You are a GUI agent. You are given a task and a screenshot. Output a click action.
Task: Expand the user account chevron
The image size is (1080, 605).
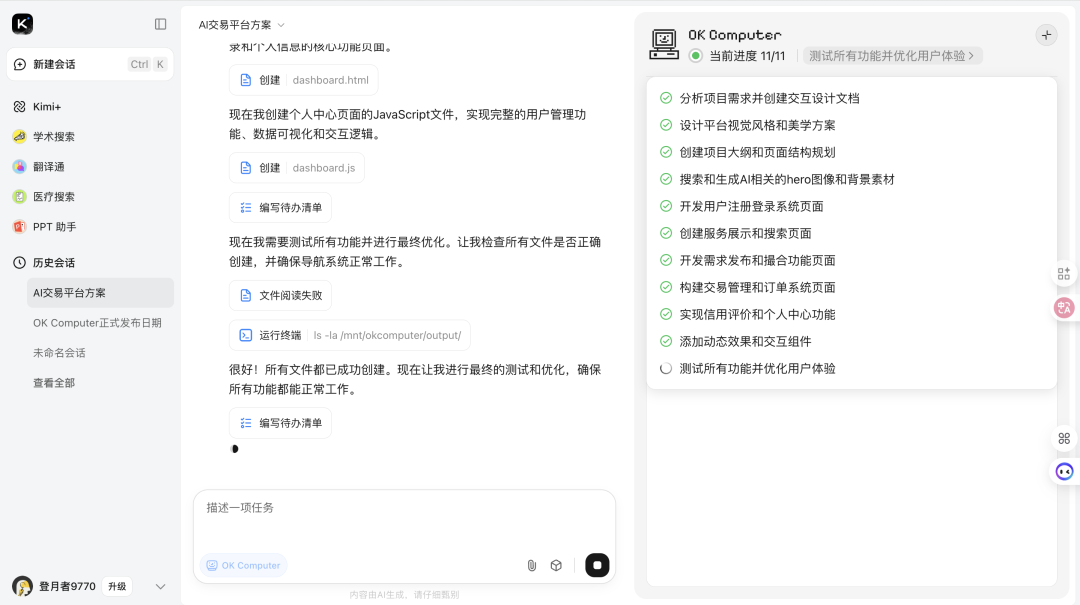pos(160,586)
